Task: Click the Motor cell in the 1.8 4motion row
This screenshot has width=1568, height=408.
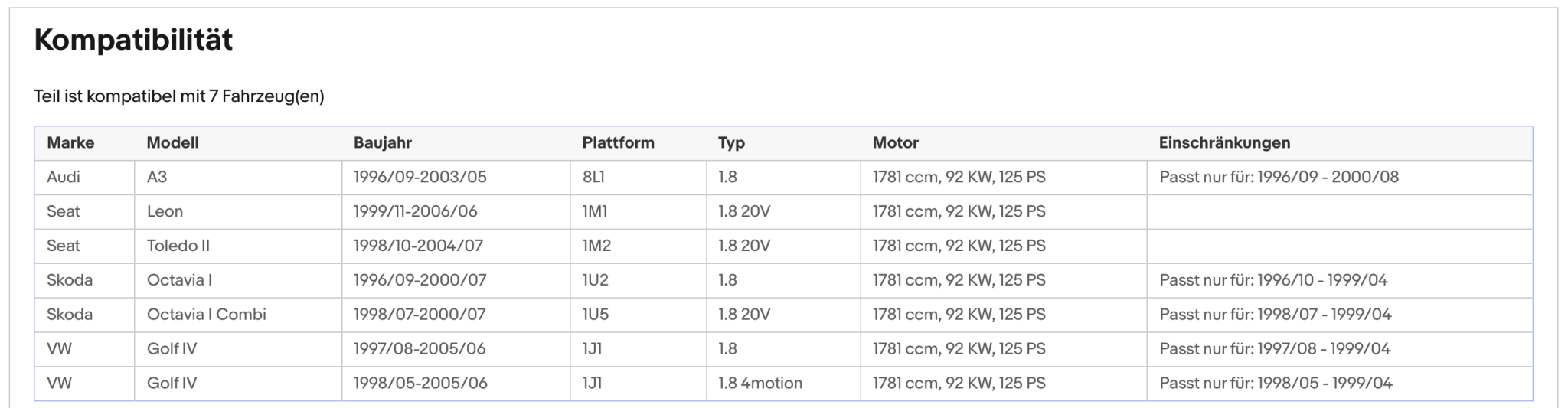Action: pyautogui.click(x=1004, y=384)
